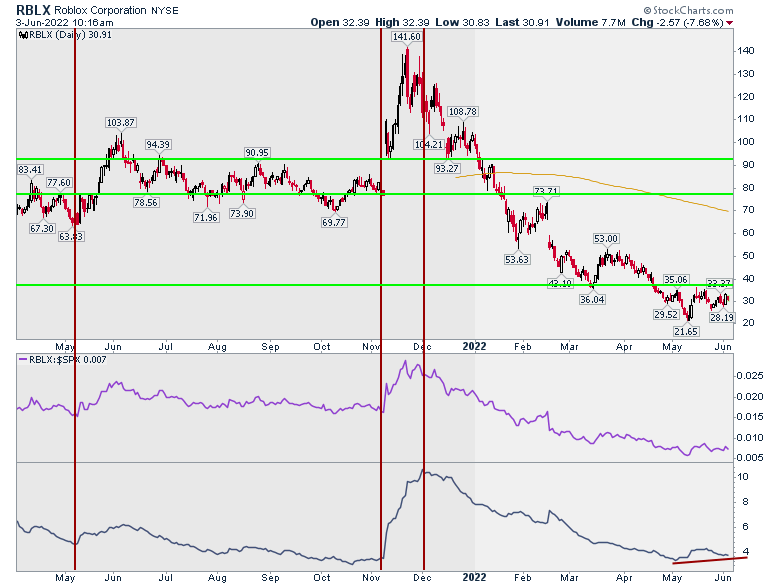Click the 103.87 price label
780x586 pixels.
click(x=121, y=122)
